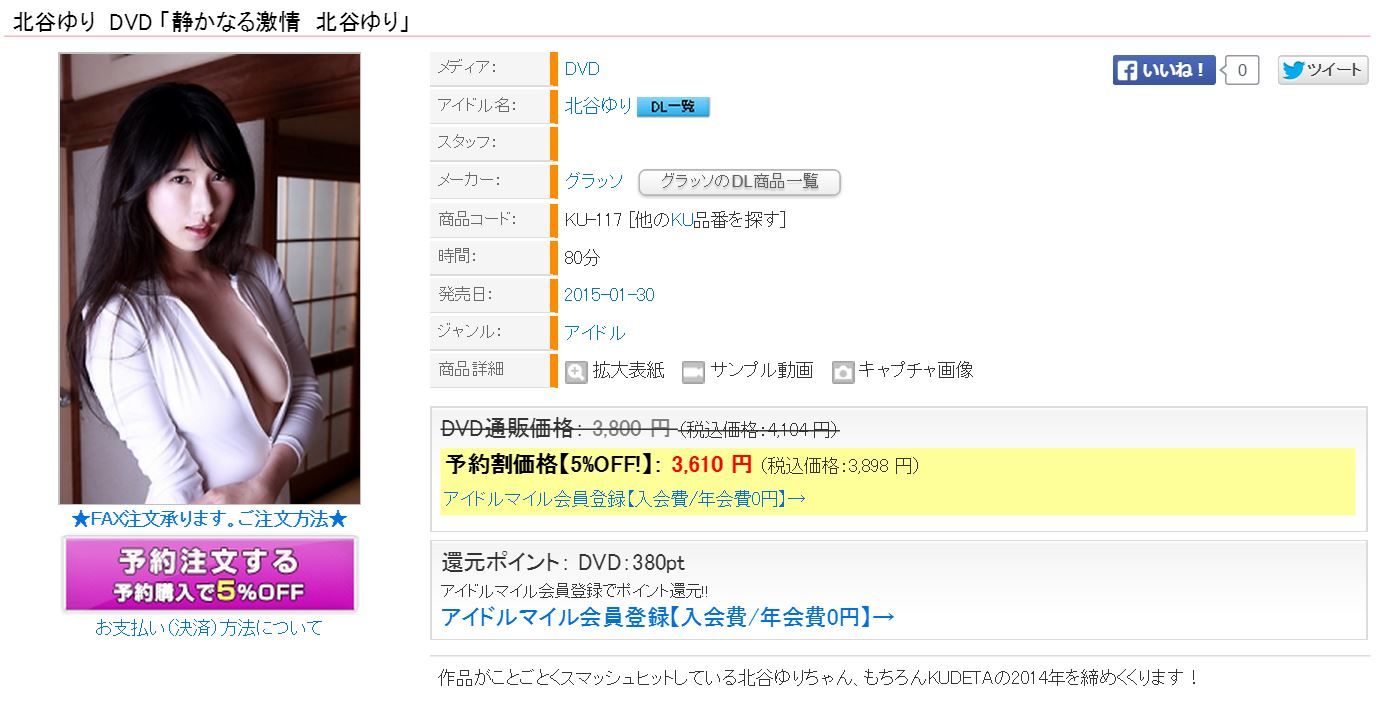Click the DVD cover thumbnail image

[x=210, y=279]
